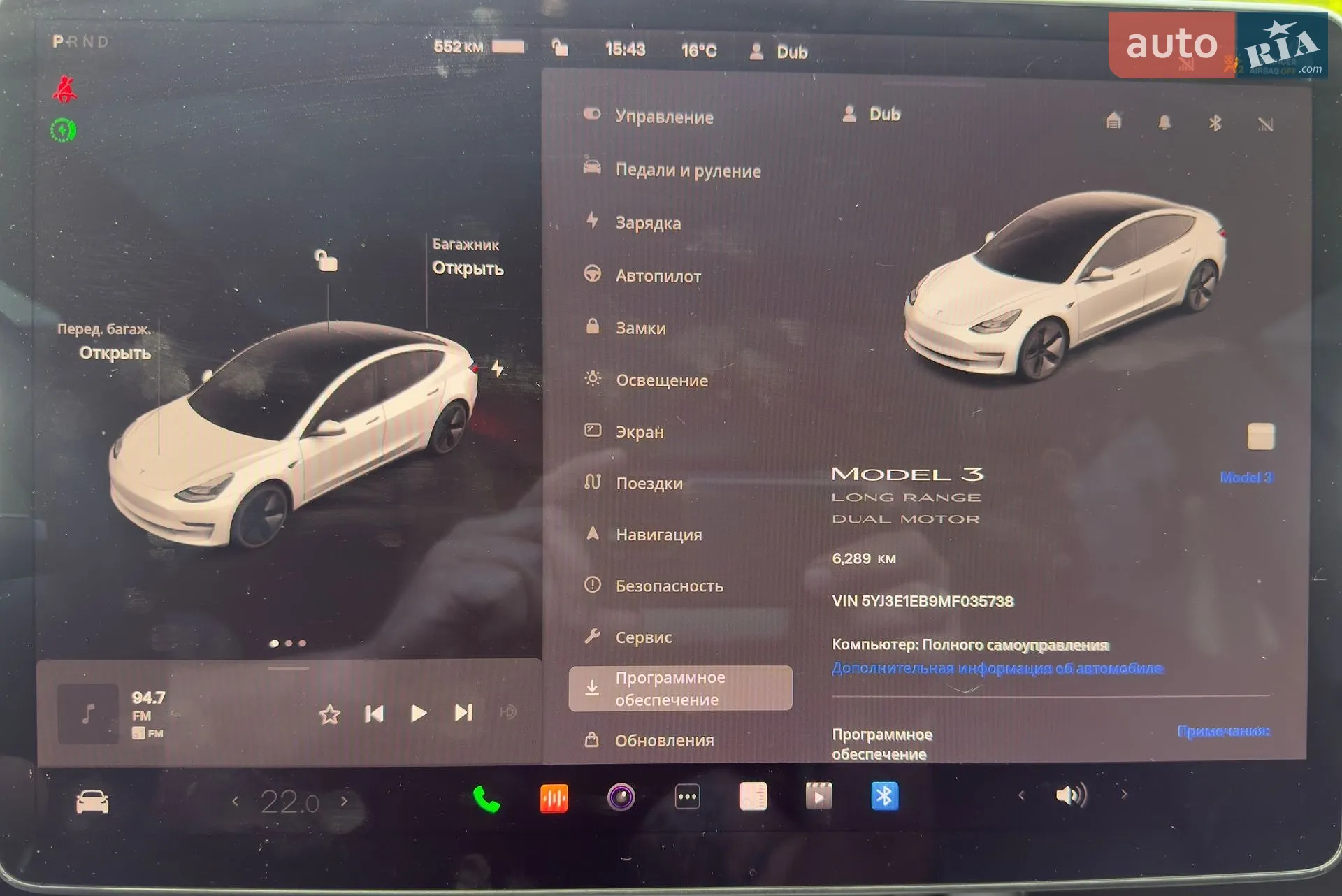The height and width of the screenshot is (896, 1342).
Task: Open Dub driver profile in settings panel
Action: pyautogui.click(x=872, y=114)
